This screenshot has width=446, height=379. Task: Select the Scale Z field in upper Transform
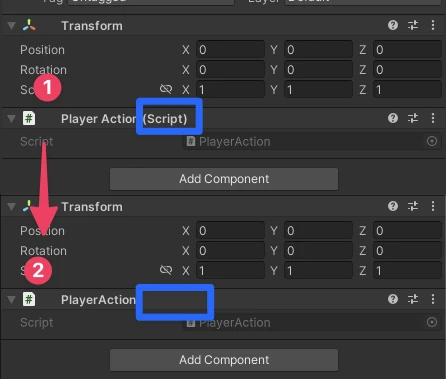pos(407,89)
